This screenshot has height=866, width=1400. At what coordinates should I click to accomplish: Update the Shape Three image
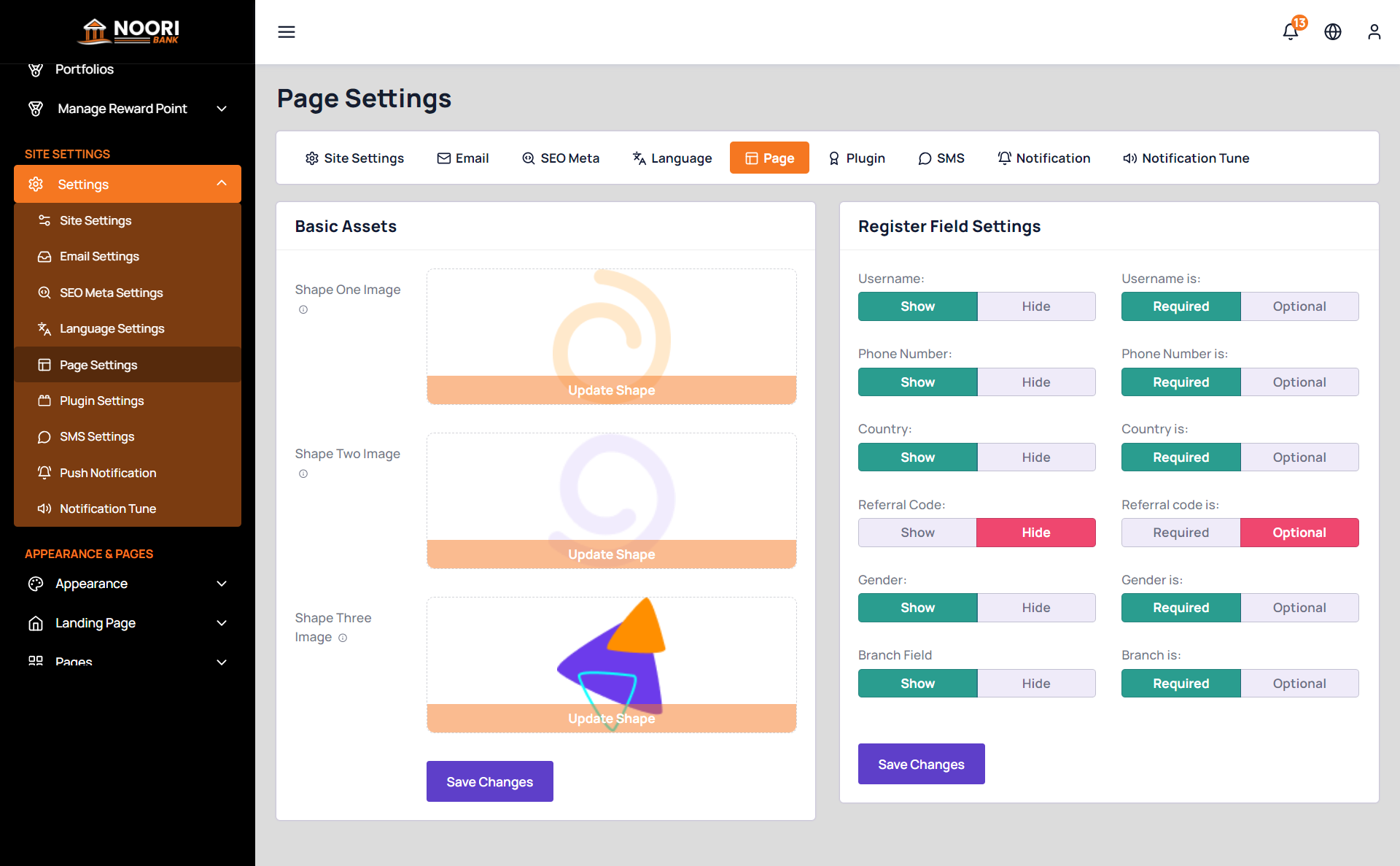[610, 718]
